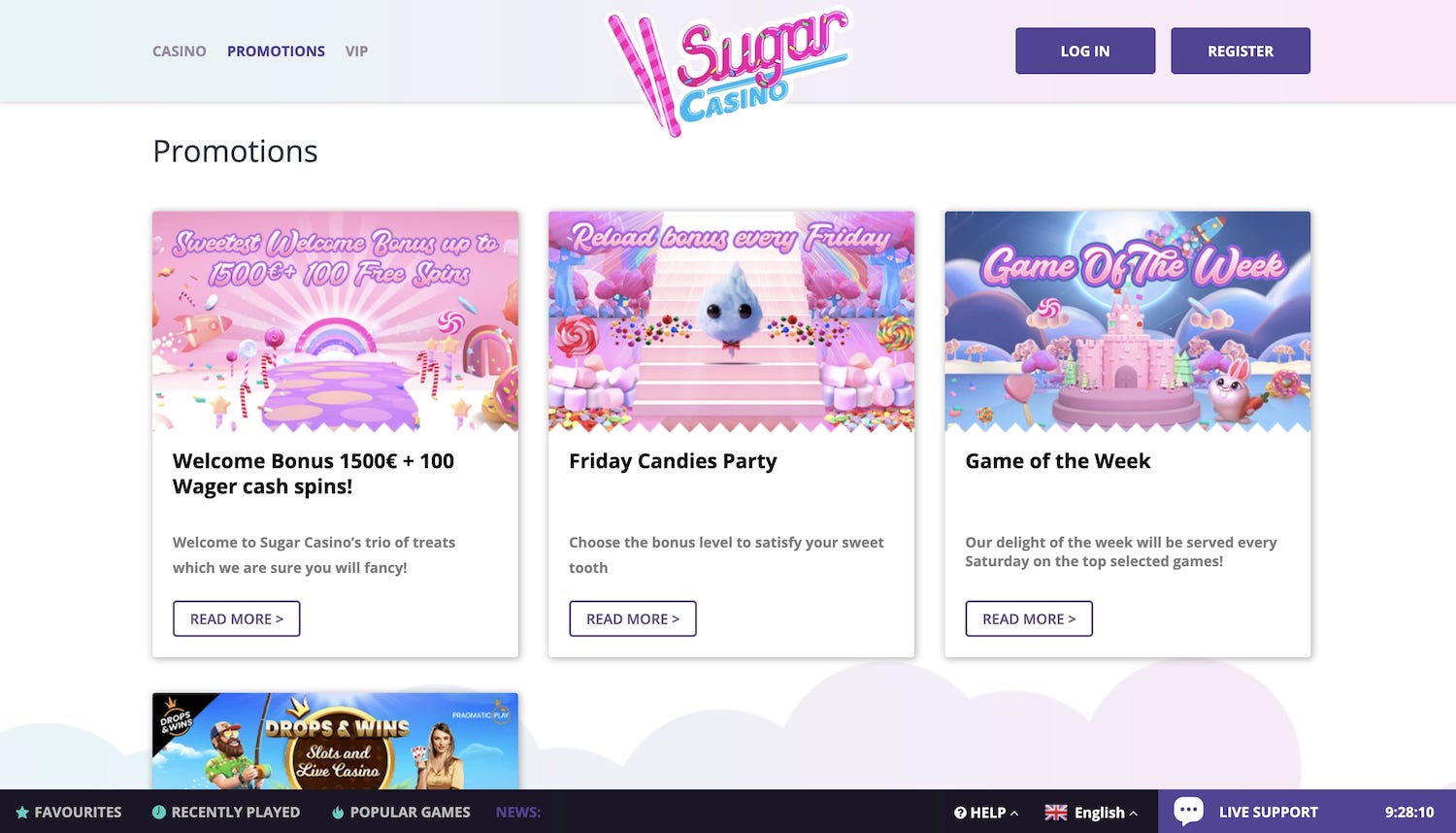Open the English language dropdown
The image size is (1456, 833).
[1091, 813]
